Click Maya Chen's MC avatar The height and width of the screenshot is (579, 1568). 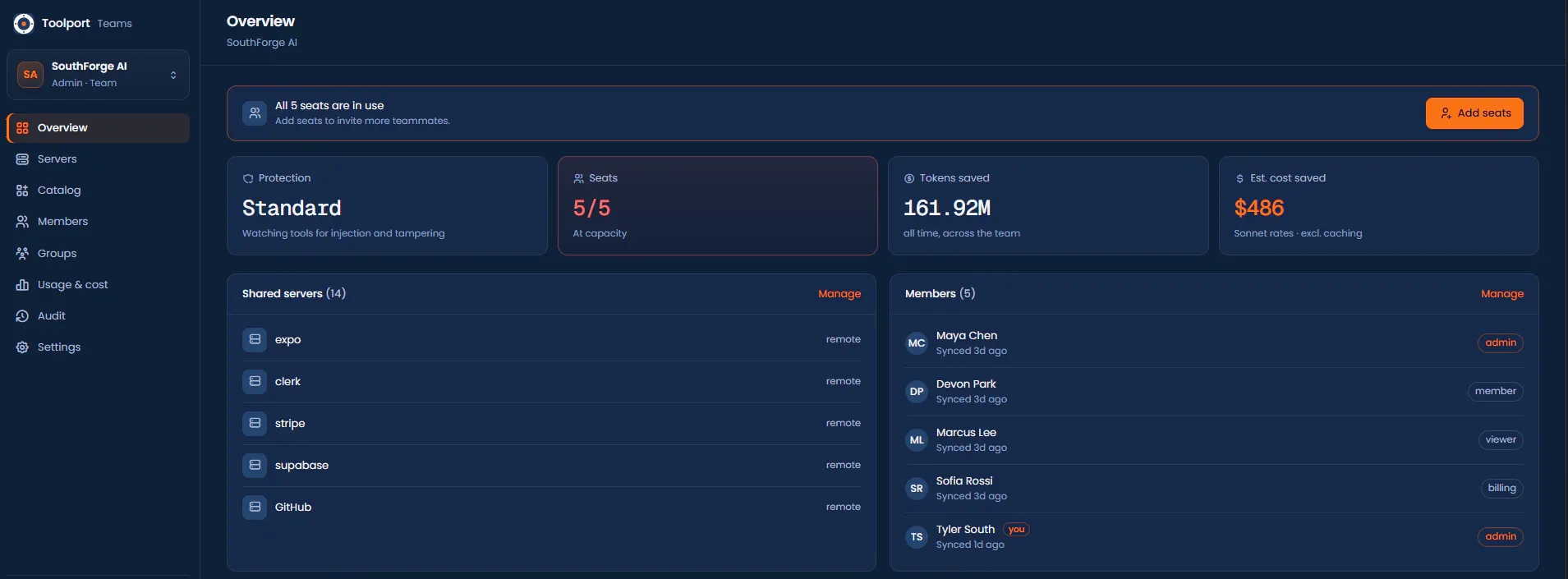pyautogui.click(x=917, y=343)
